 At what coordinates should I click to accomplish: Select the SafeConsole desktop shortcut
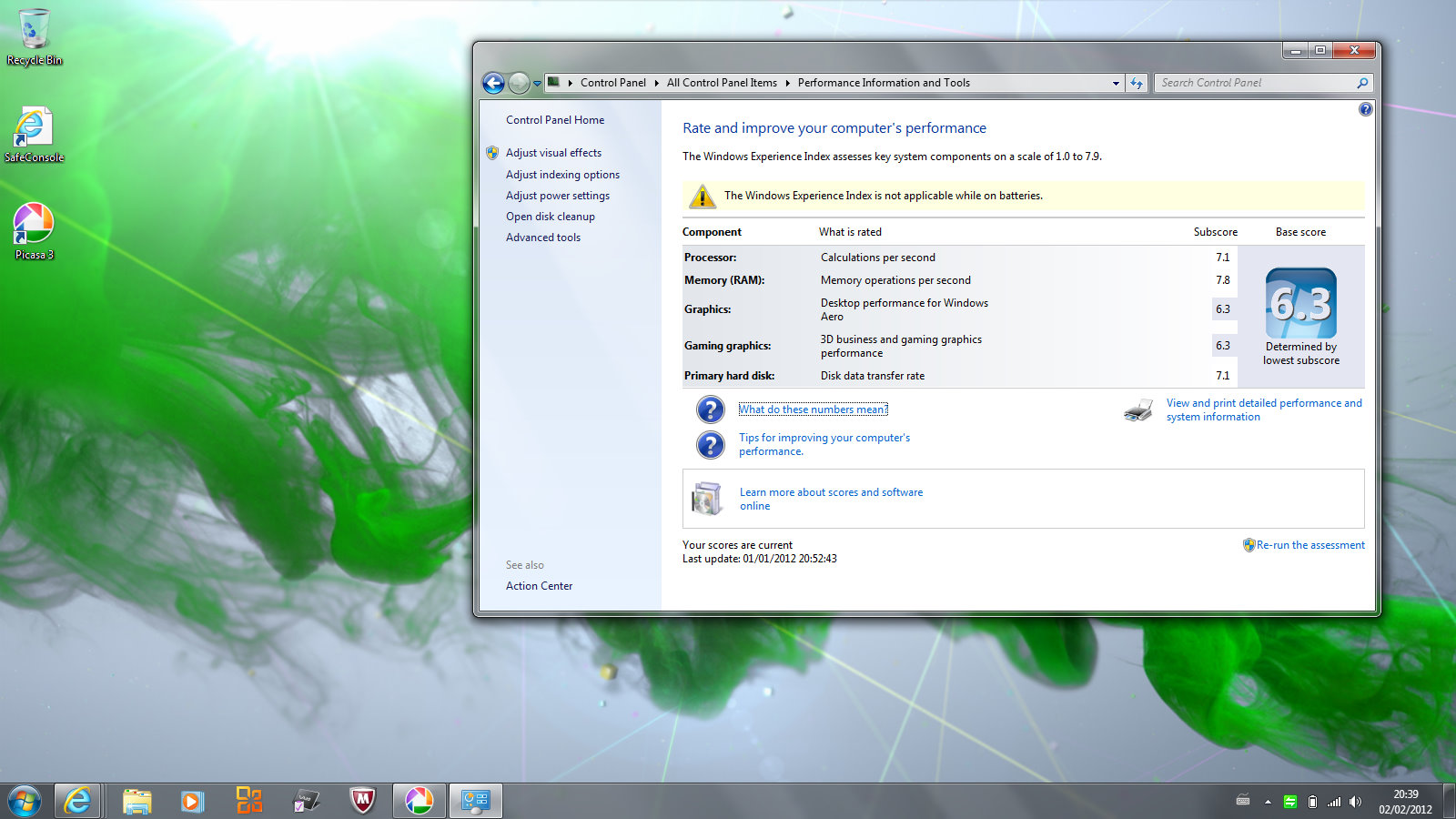coord(34,135)
